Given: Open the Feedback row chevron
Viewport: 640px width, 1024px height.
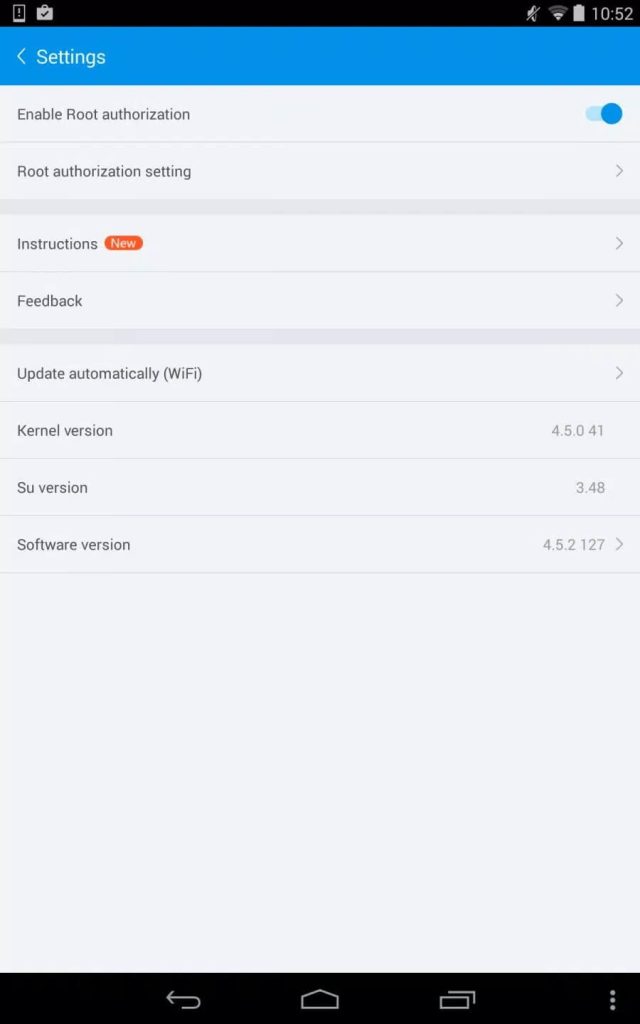Looking at the screenshot, I should coord(618,300).
